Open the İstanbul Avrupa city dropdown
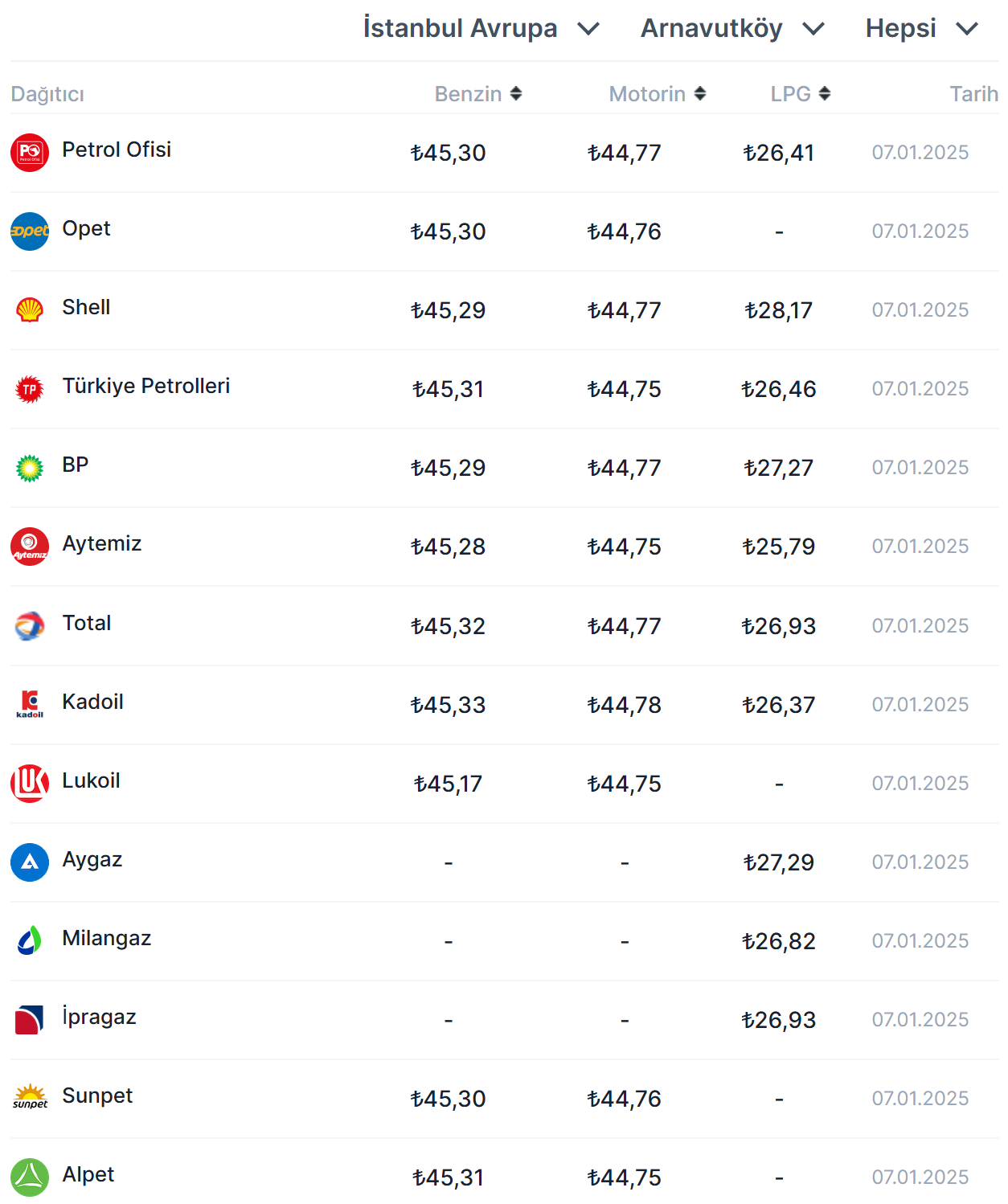Viewport: 1008px width, 1204px height. tap(481, 29)
